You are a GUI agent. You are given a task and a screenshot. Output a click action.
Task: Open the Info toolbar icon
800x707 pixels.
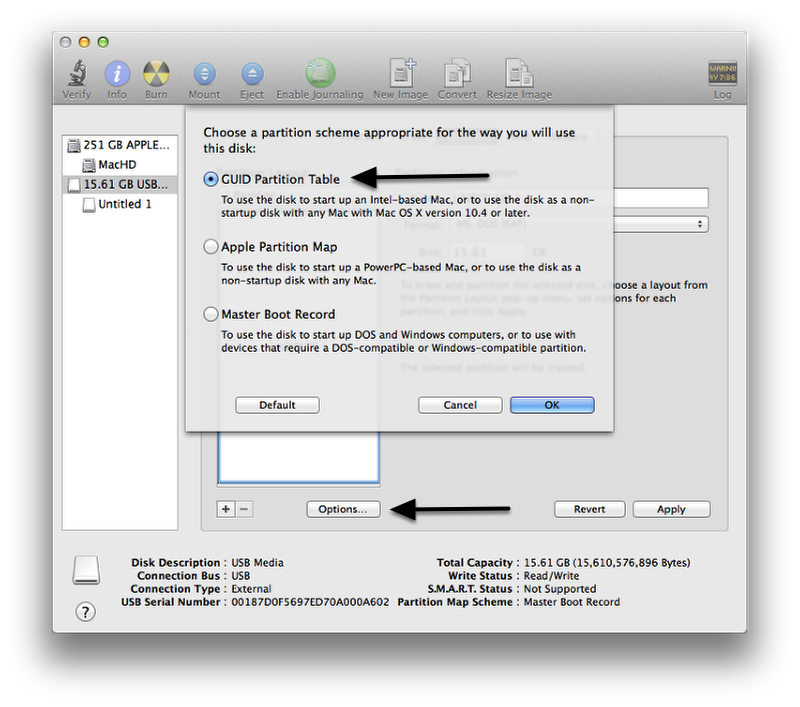[117, 74]
